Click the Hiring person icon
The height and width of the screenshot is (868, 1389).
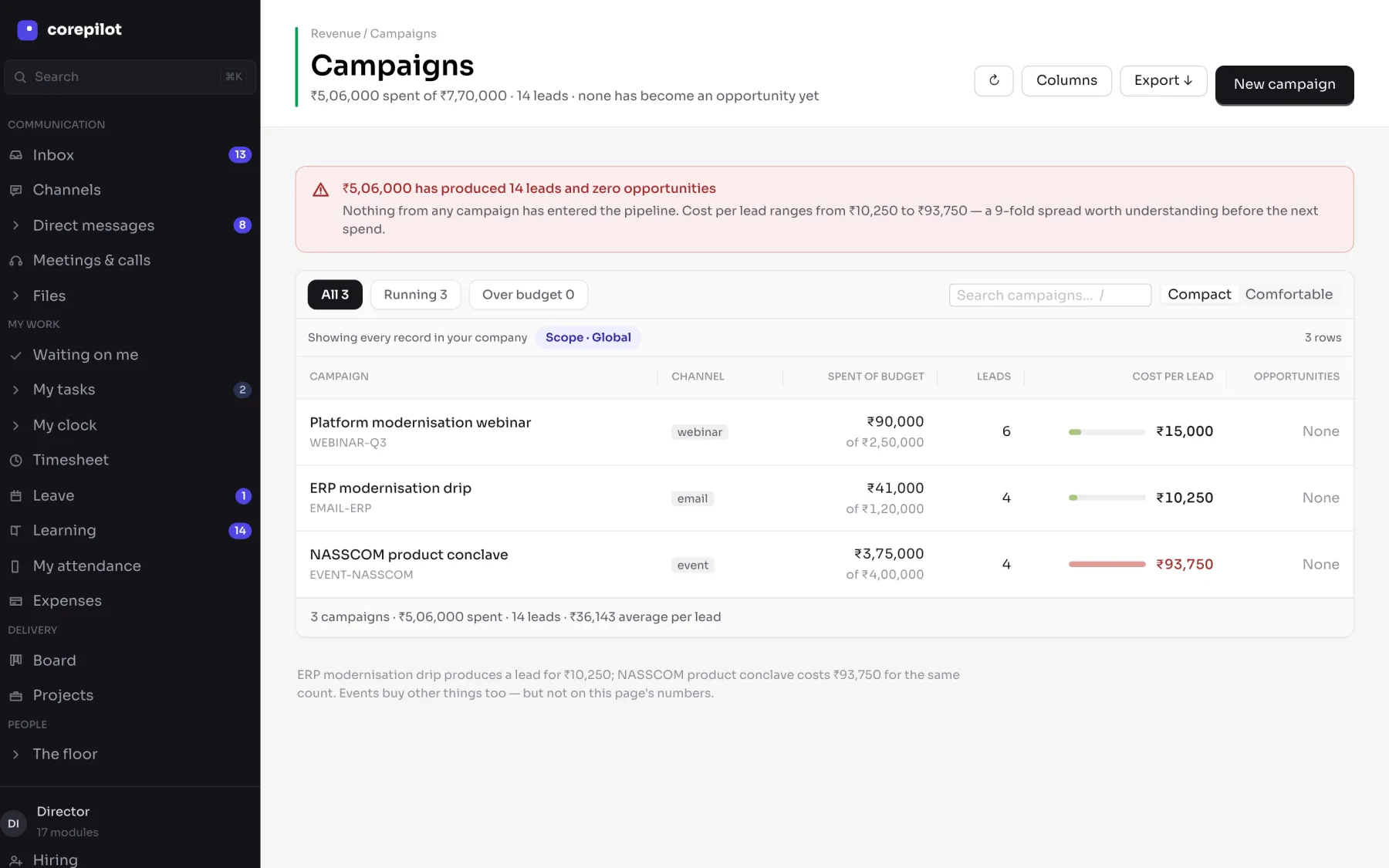tap(15, 860)
